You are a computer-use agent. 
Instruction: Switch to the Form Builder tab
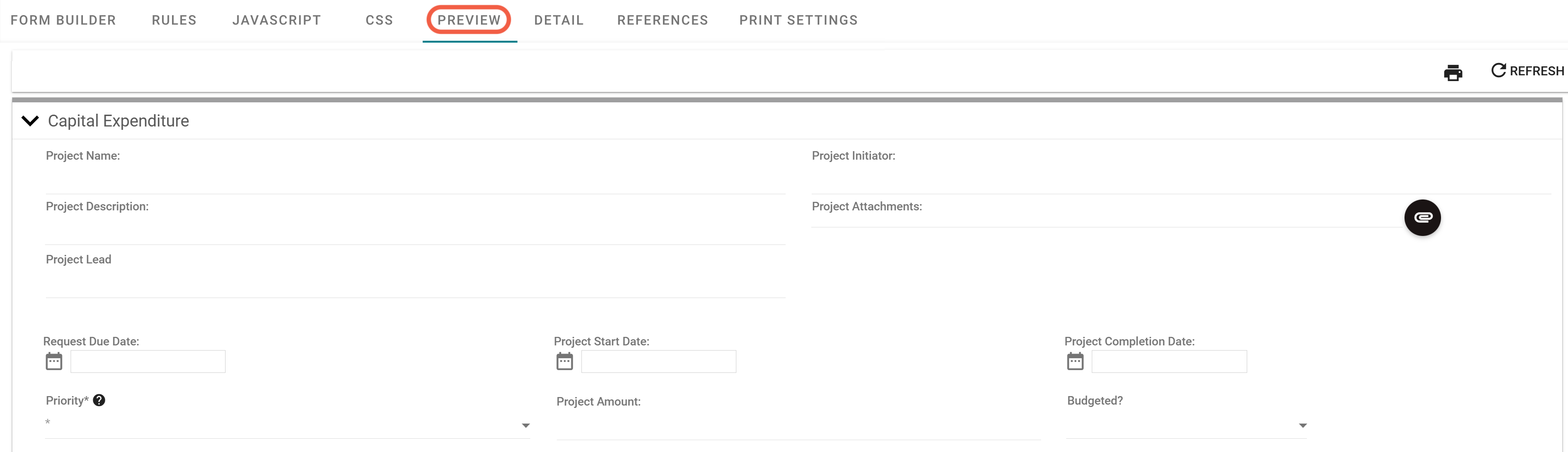coord(63,19)
